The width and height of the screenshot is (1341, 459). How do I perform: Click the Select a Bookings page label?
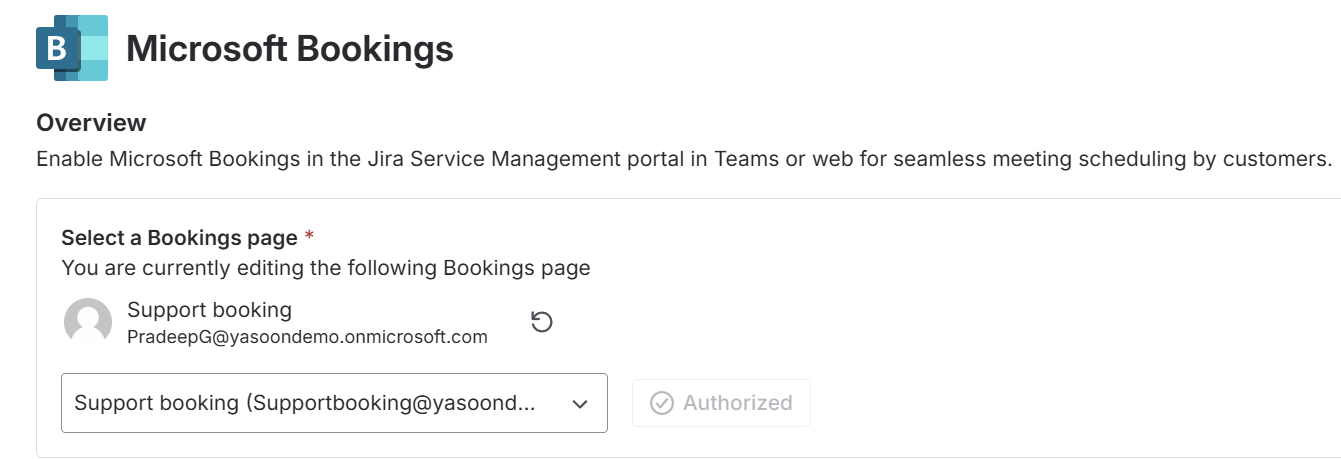[179, 238]
